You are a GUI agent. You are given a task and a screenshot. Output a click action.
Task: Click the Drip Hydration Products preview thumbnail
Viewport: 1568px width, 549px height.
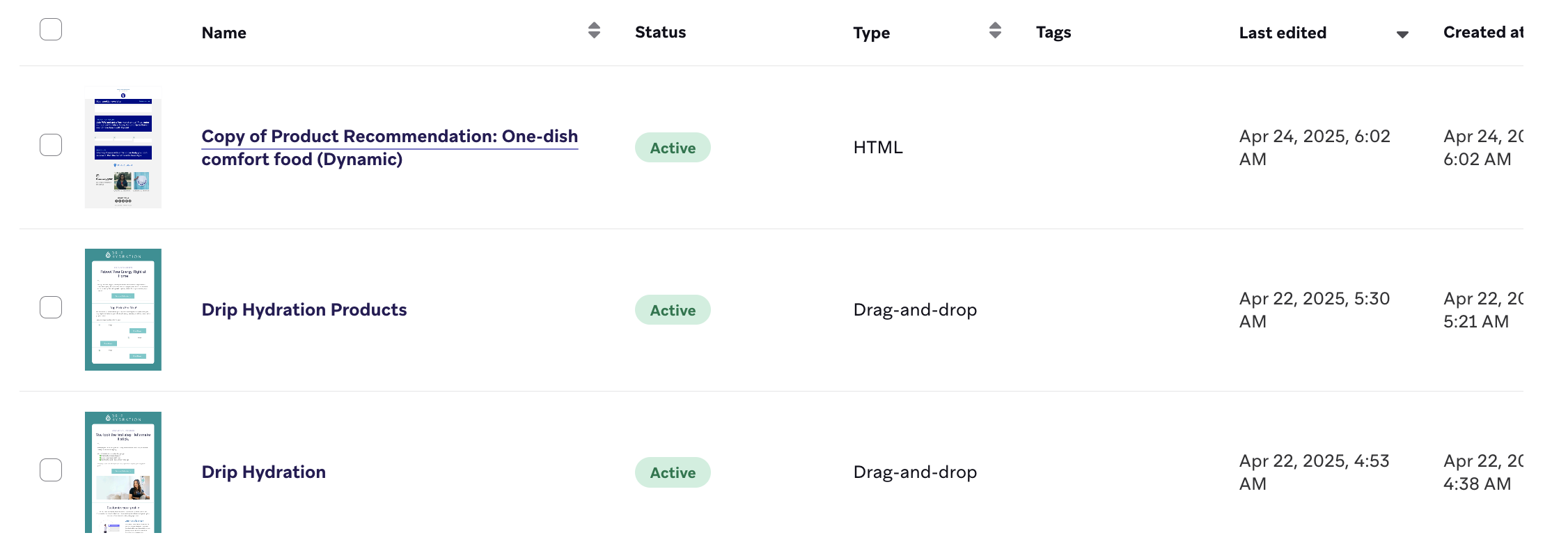click(123, 310)
